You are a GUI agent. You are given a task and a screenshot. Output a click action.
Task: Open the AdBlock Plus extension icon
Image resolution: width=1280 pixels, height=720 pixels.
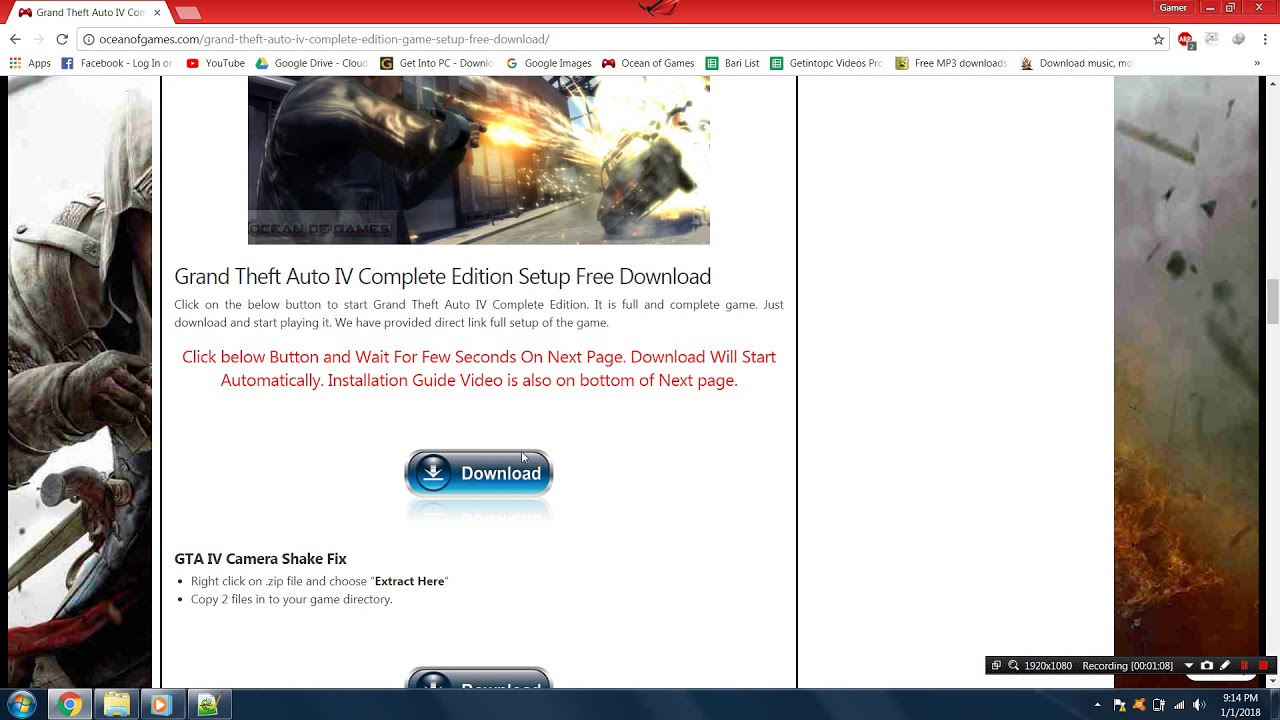1186,40
